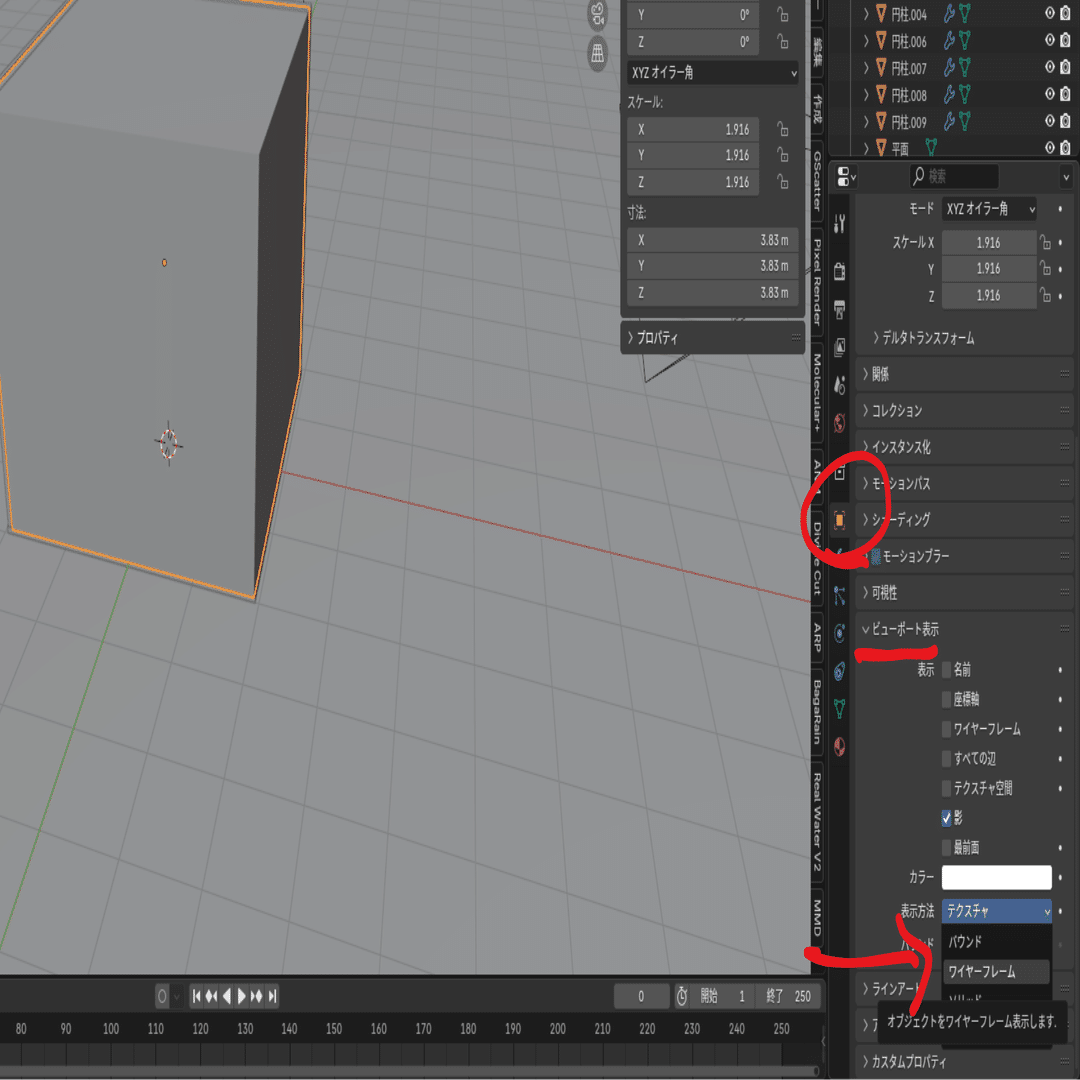Enable the ワイヤーフレーム display checkbox
Image resolution: width=1080 pixels, height=1080 pixels.
[946, 729]
